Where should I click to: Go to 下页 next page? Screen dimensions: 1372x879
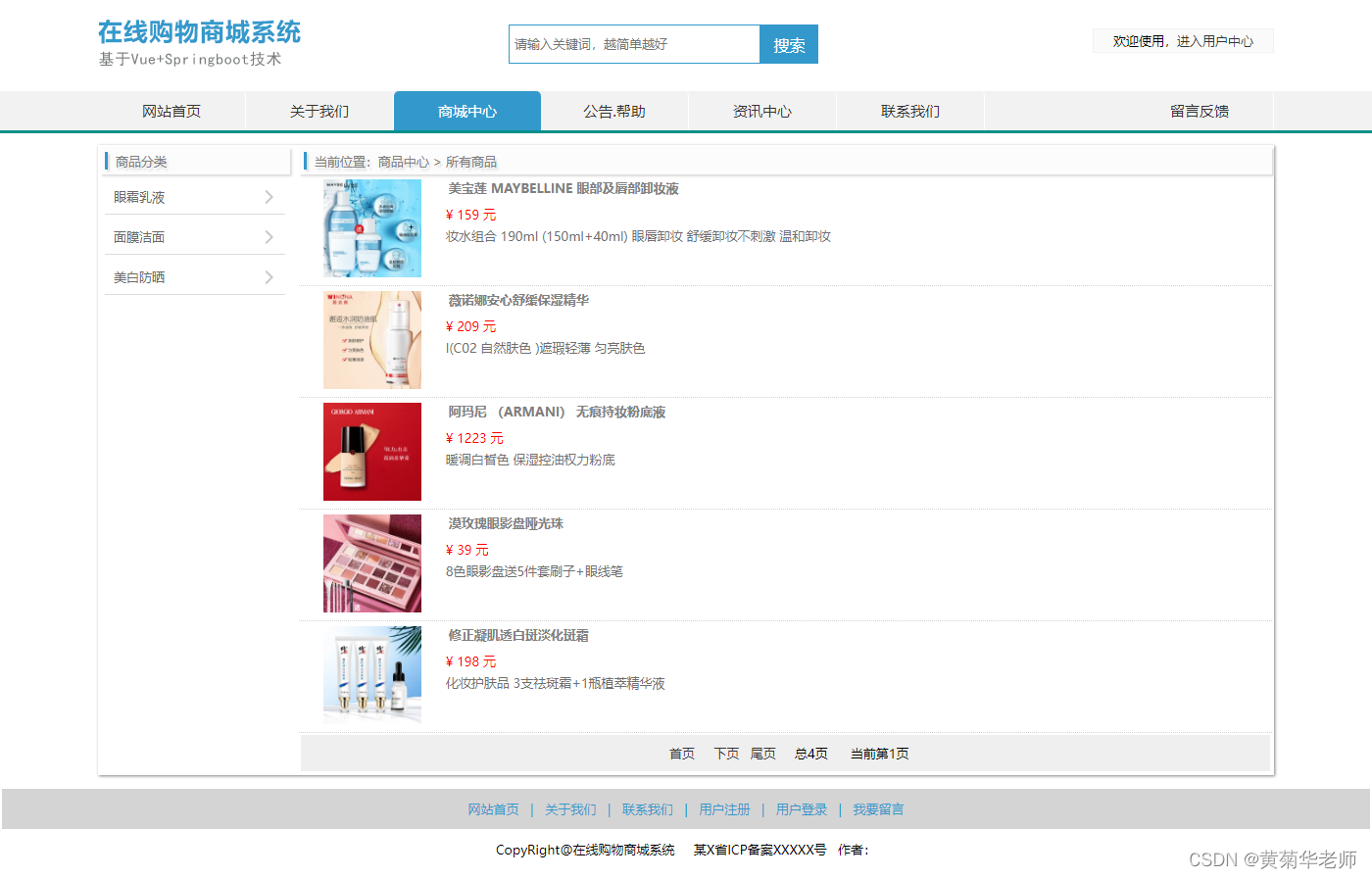(x=726, y=754)
